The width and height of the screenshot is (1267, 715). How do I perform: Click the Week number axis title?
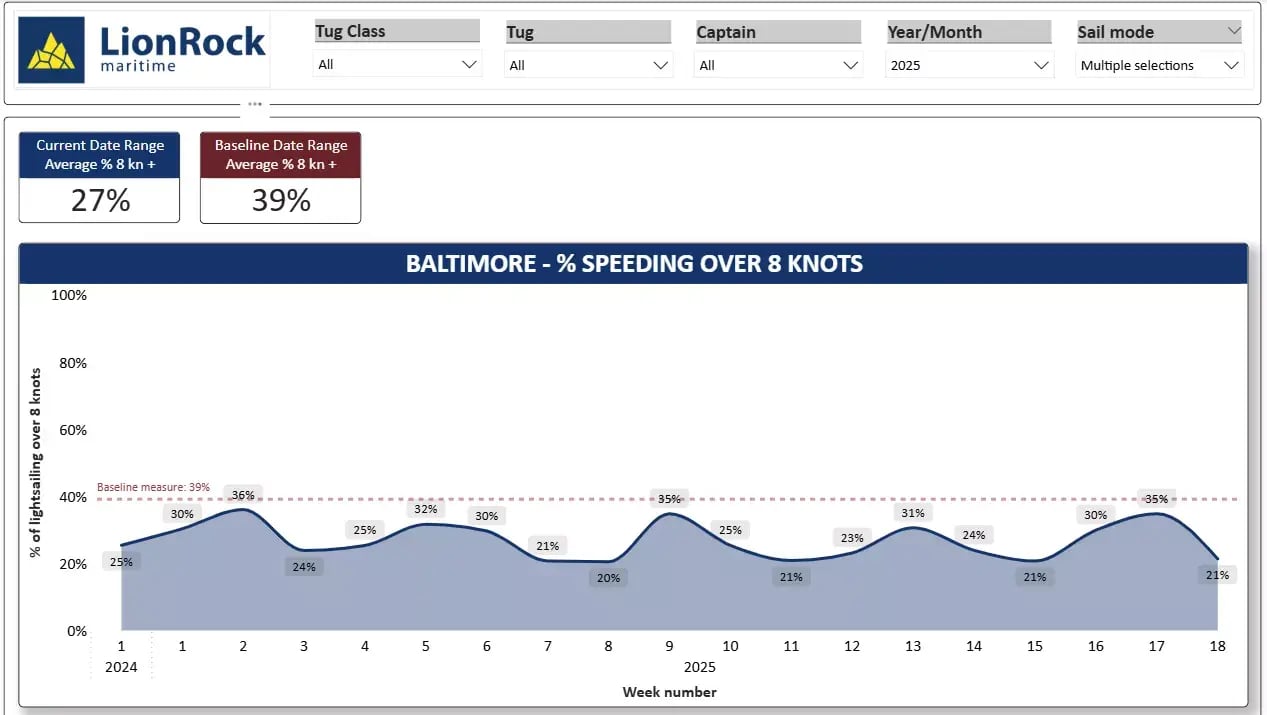(669, 692)
